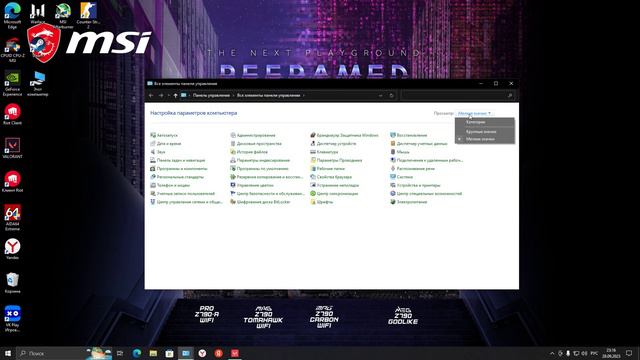This screenshot has height=360, width=640.
Task: Click the Control Panel search field
Action: click(458, 96)
